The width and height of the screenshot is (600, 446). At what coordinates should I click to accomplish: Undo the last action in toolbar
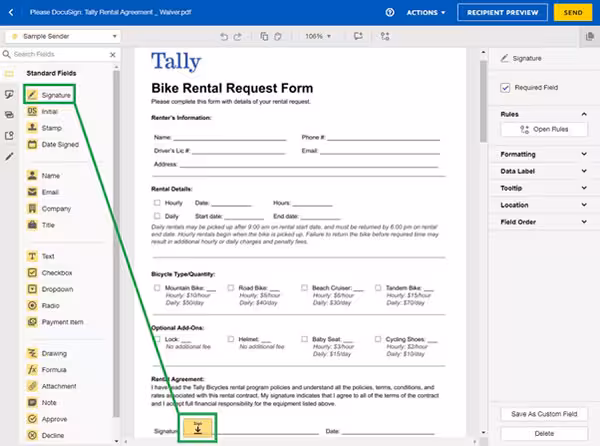pos(224,37)
